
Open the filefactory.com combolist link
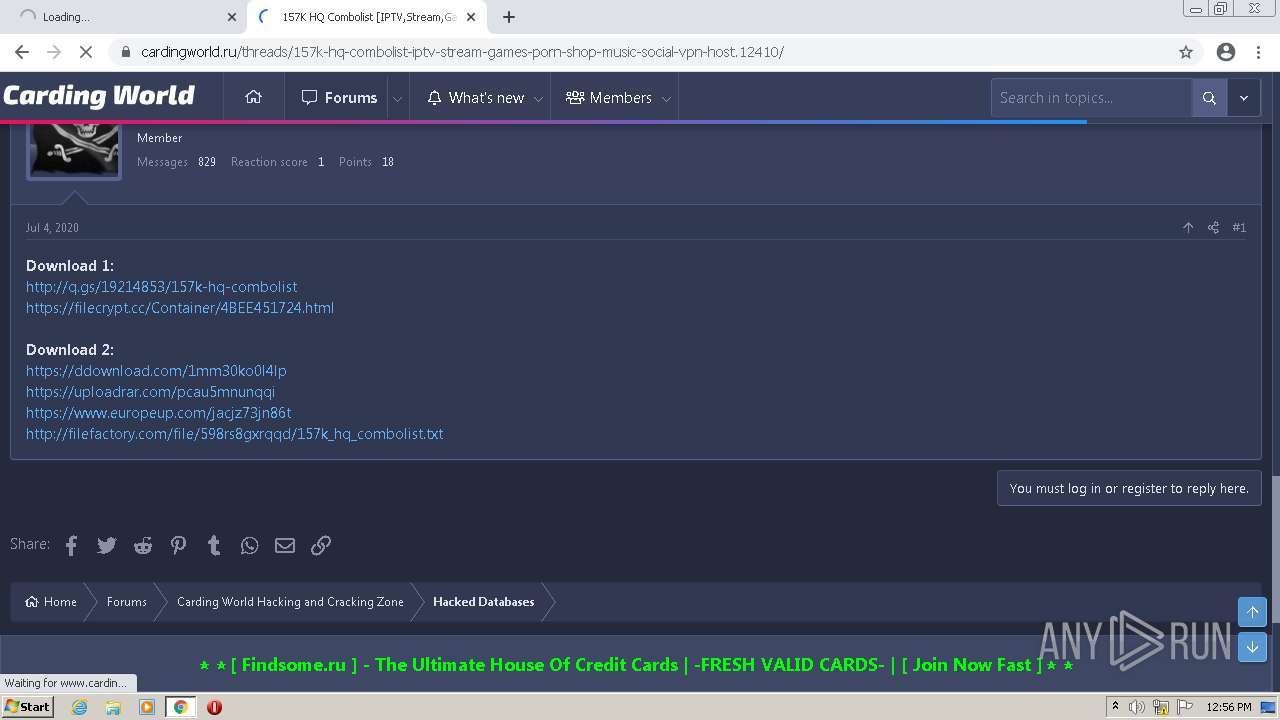point(234,433)
